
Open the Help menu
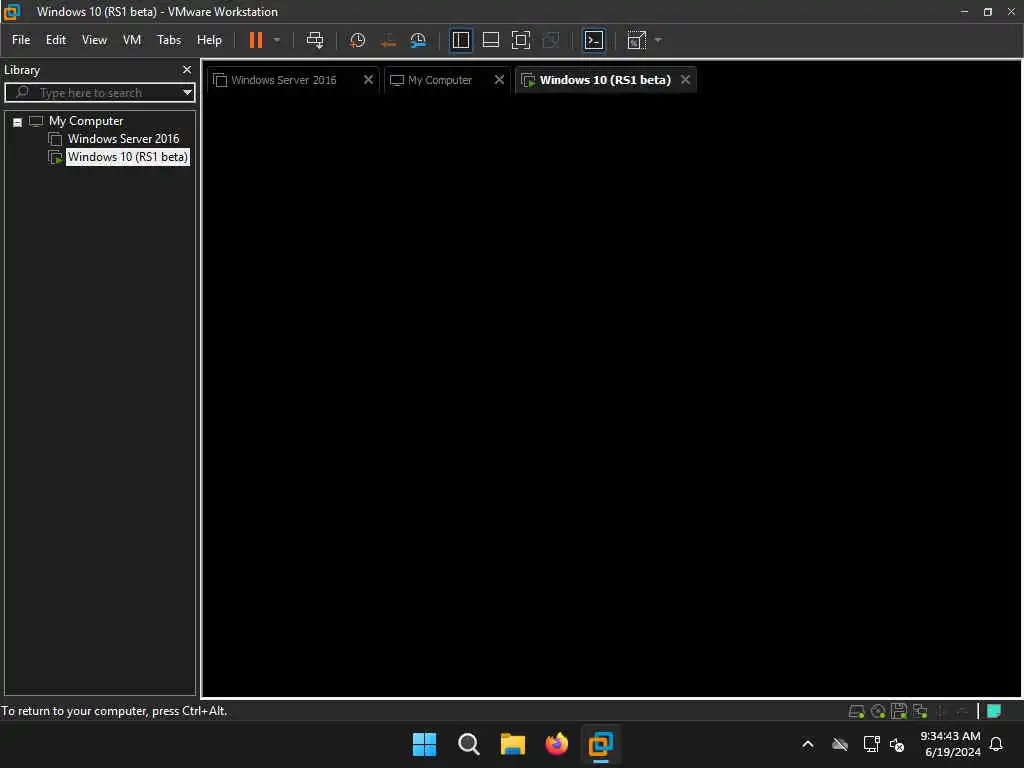(209, 40)
